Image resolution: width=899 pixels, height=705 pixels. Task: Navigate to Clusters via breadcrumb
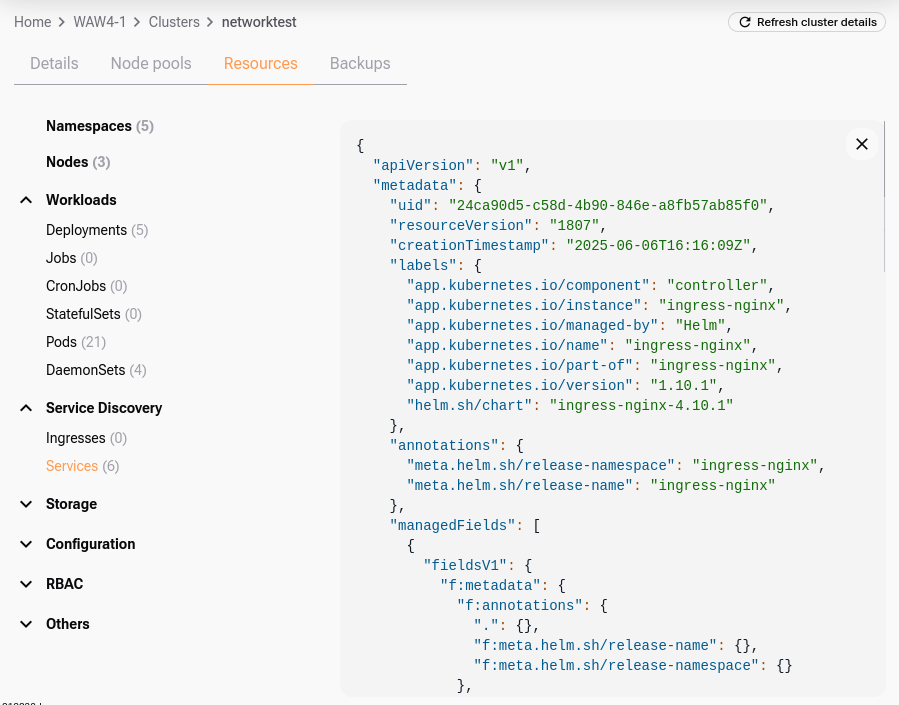pos(174,21)
